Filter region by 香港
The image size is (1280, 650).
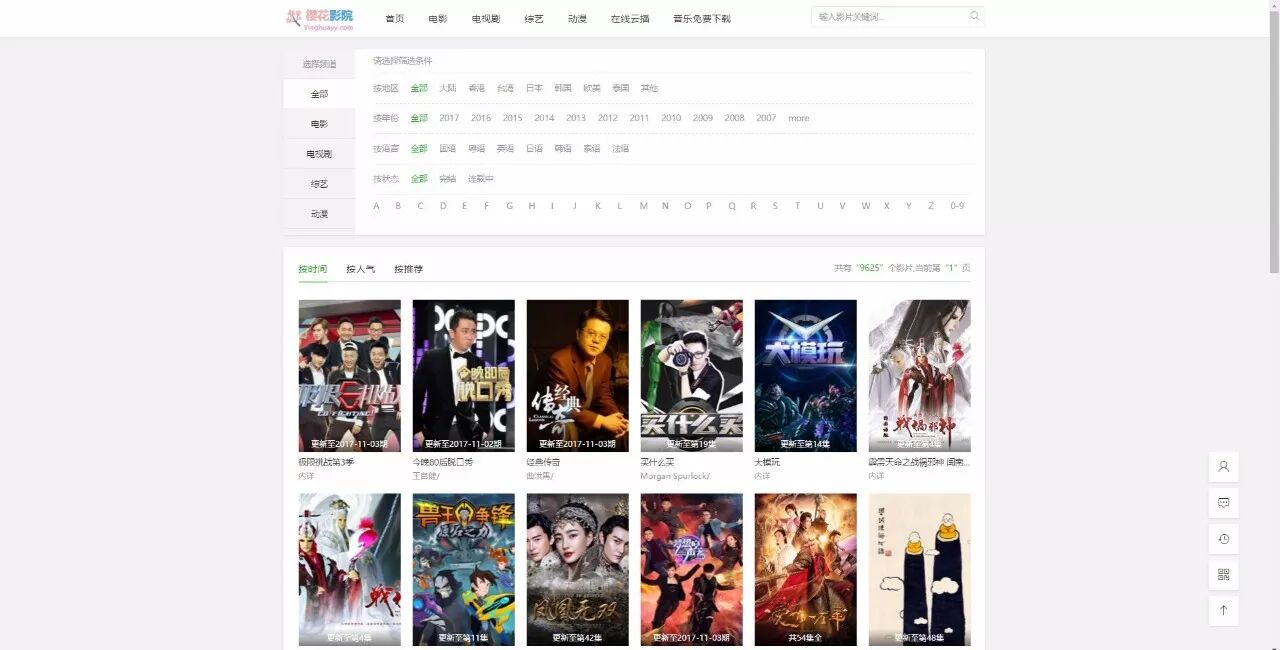point(476,88)
